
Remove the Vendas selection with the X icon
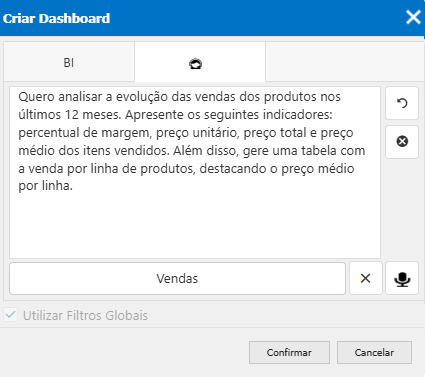pos(366,278)
